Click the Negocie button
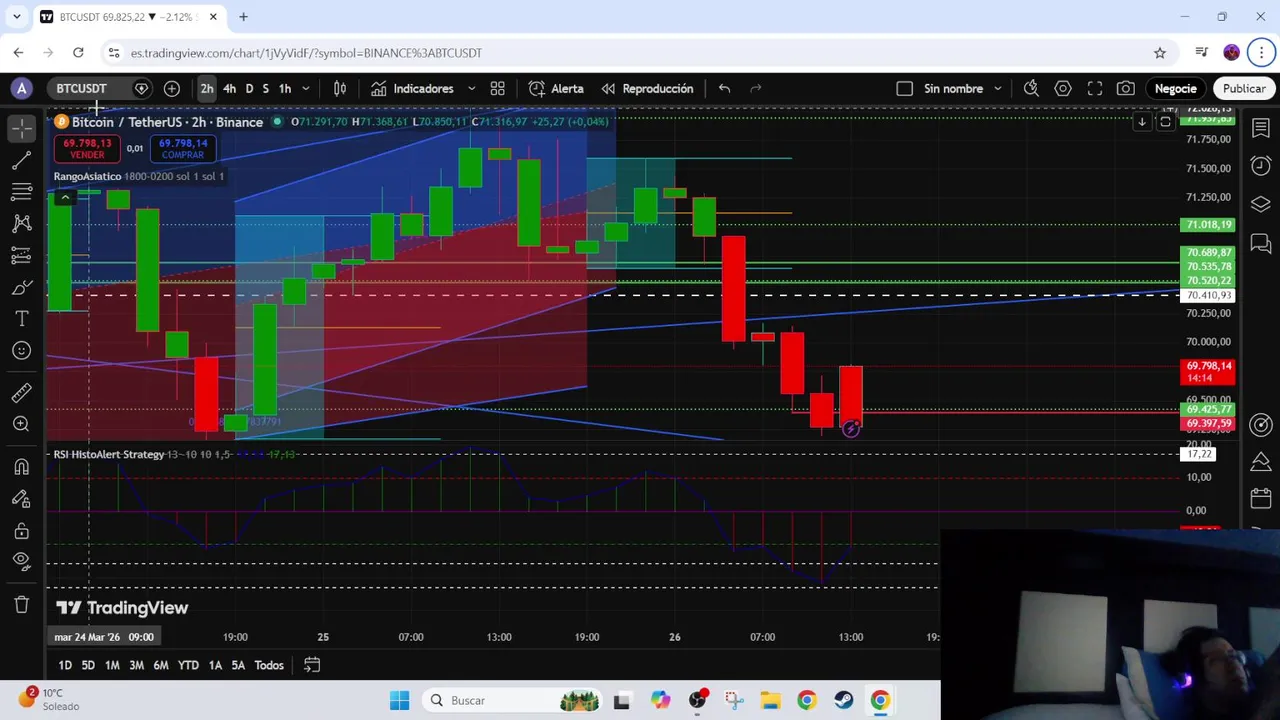 tap(1176, 89)
